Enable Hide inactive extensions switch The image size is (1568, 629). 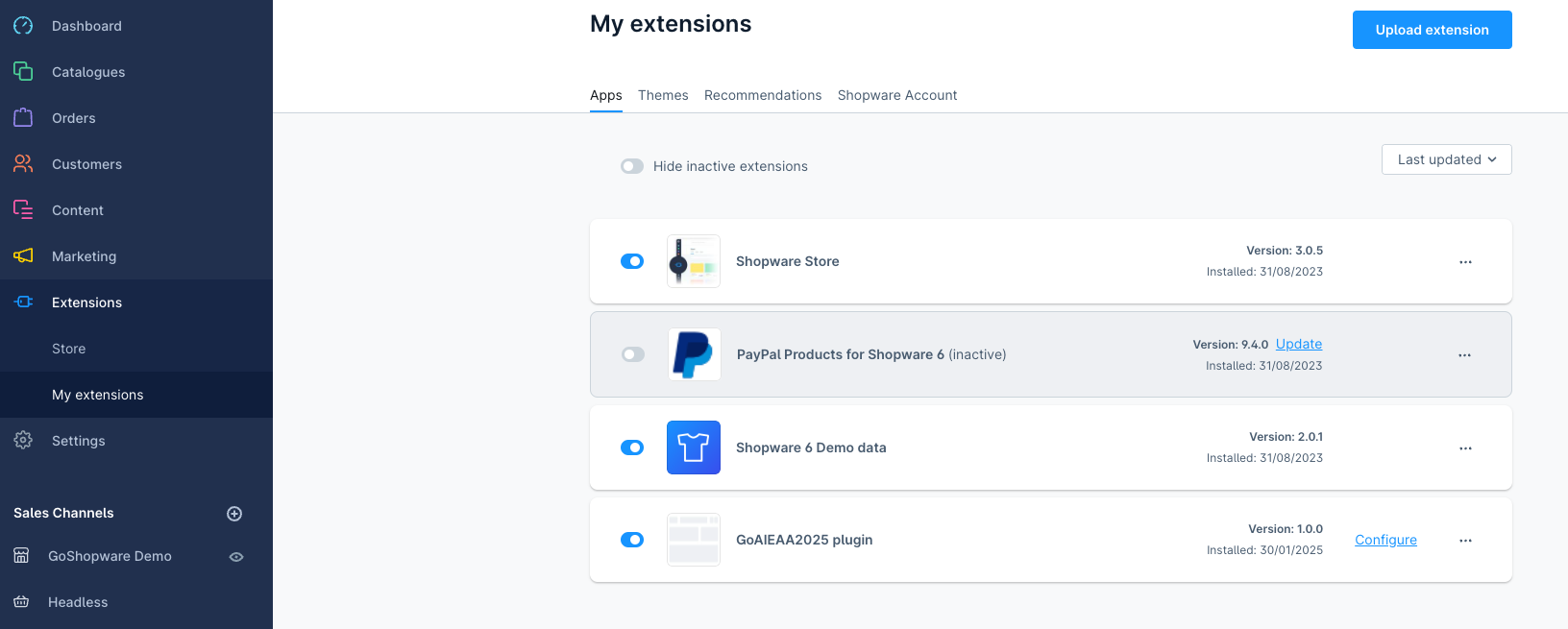(x=632, y=166)
